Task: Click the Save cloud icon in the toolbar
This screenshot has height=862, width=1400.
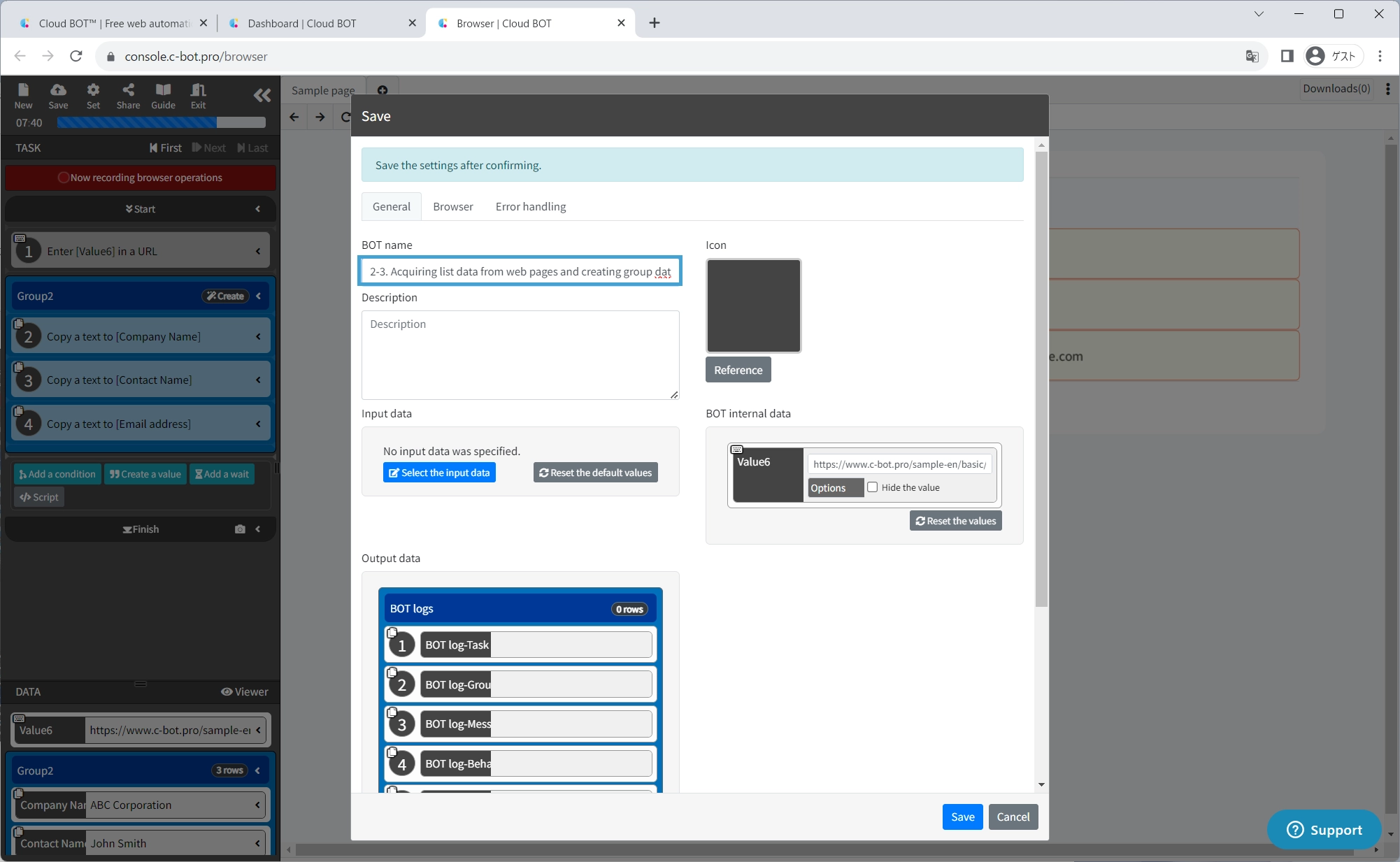Action: (58, 95)
